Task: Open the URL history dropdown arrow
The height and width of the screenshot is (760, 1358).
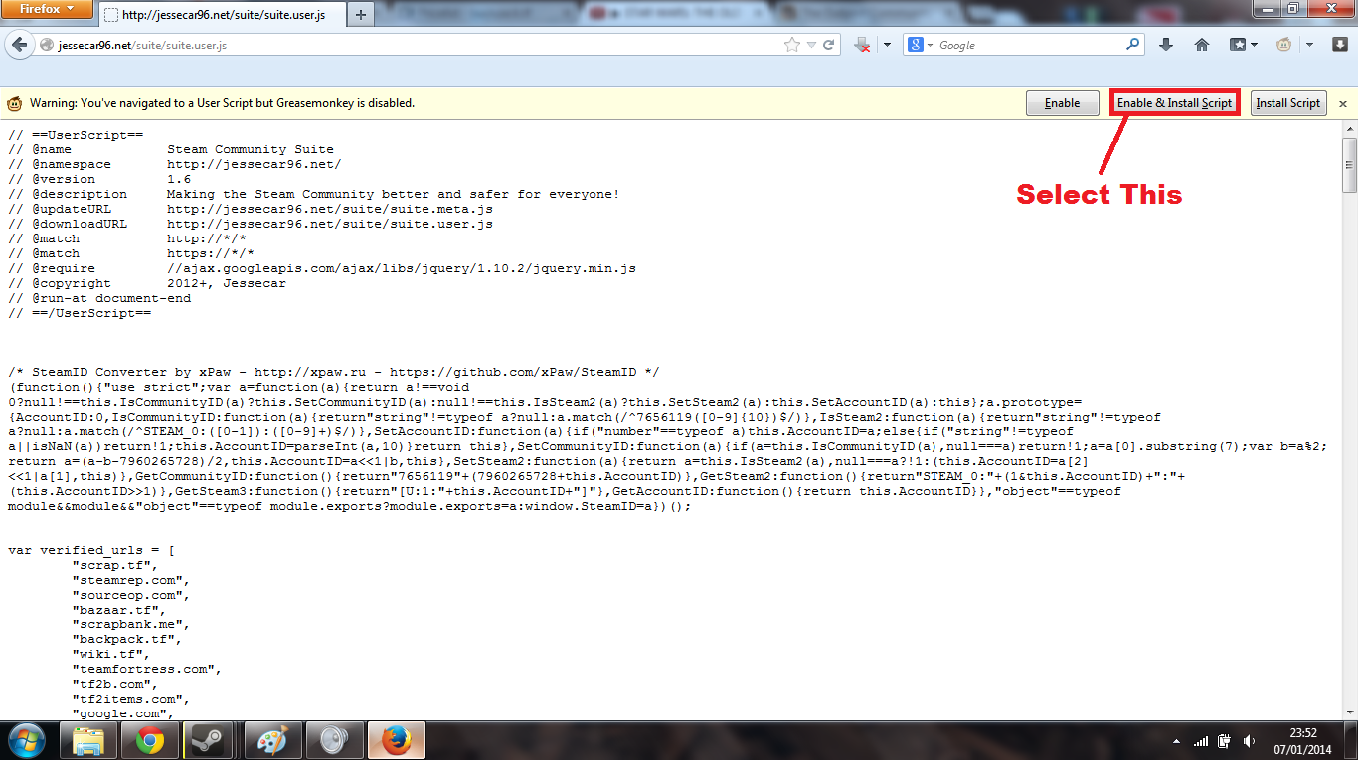Action: pyautogui.click(x=811, y=45)
